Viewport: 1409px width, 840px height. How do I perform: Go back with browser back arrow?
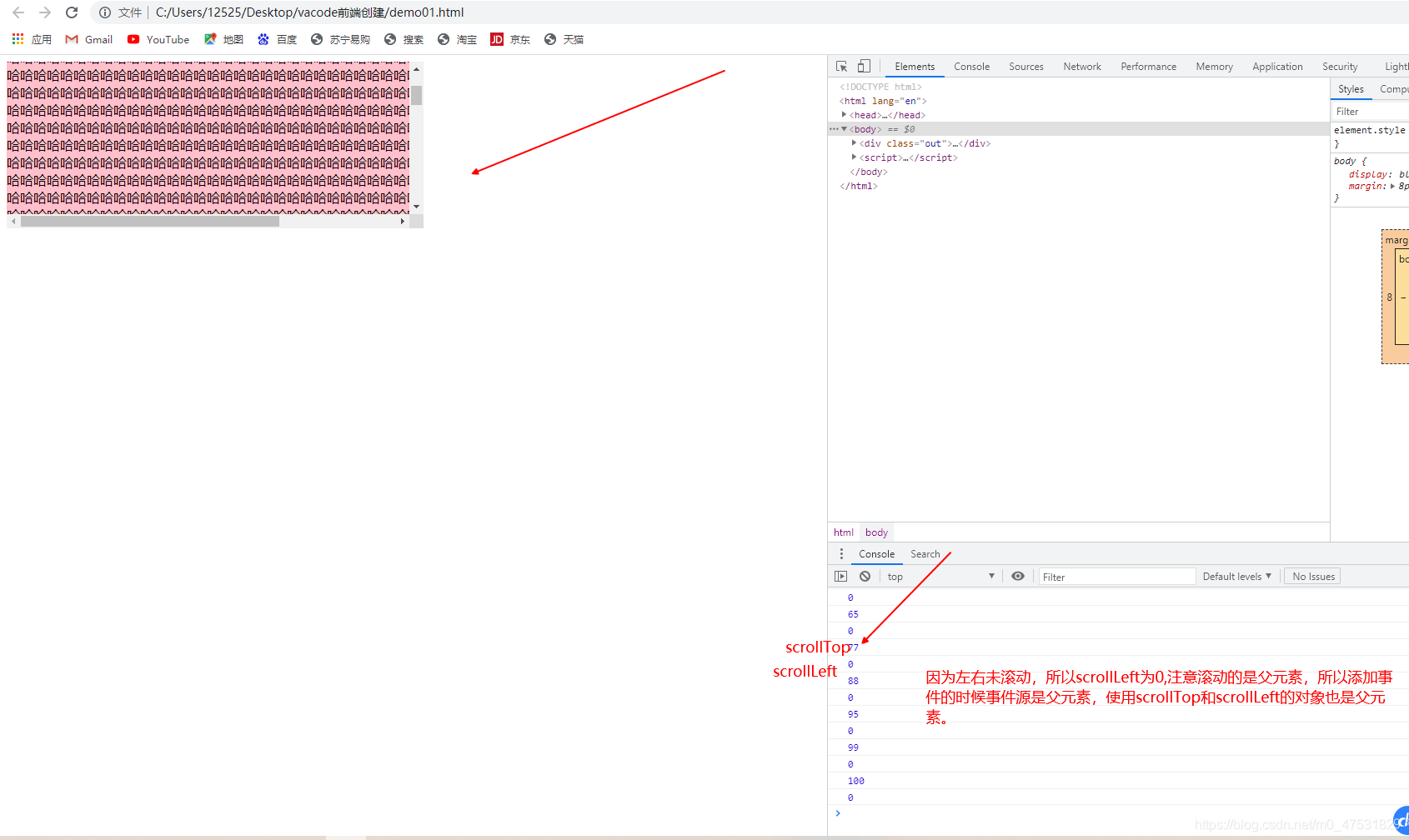click(x=18, y=12)
